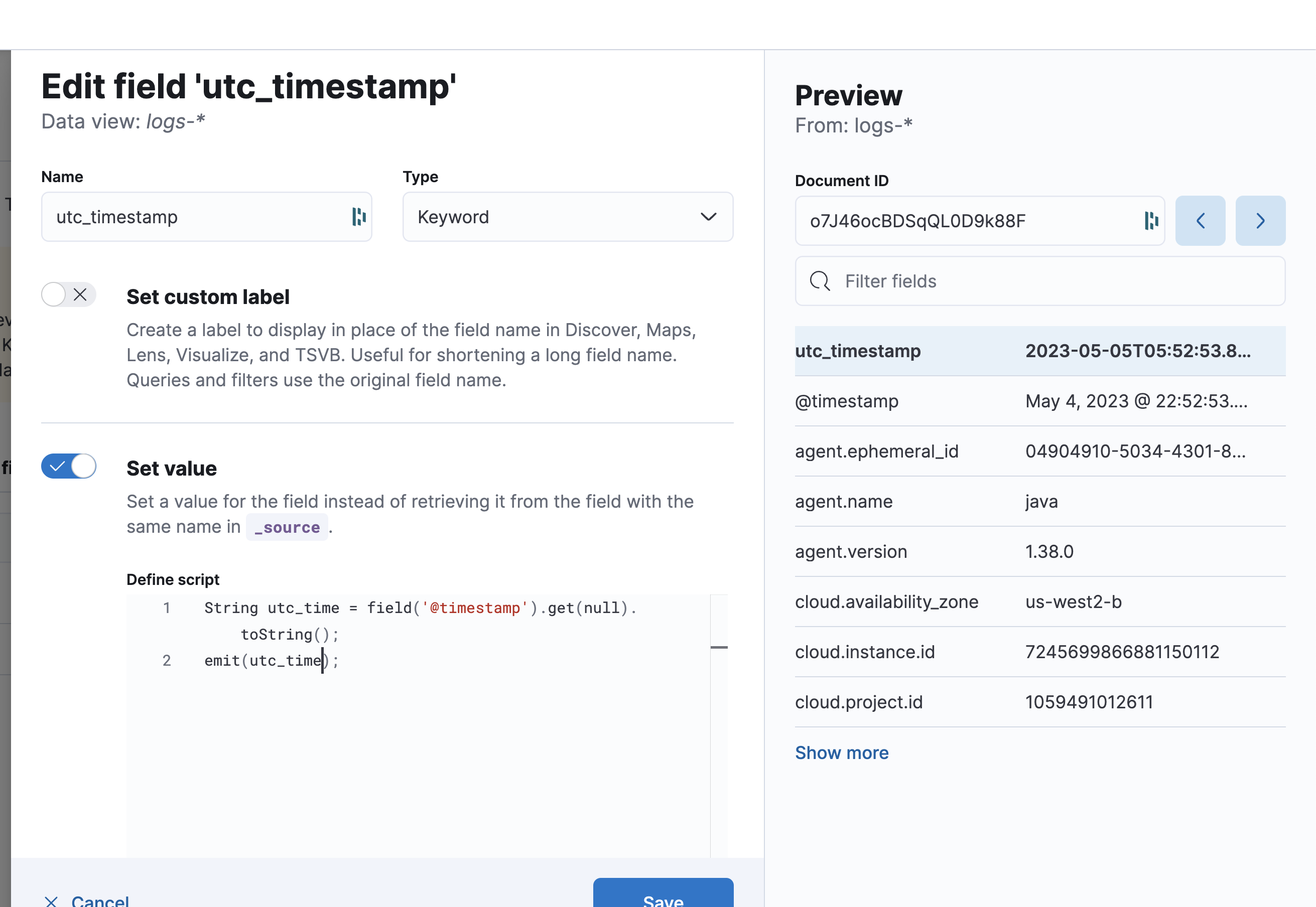Click line 2 of the script editor
This screenshot has height=907, width=1316.
(x=271, y=660)
